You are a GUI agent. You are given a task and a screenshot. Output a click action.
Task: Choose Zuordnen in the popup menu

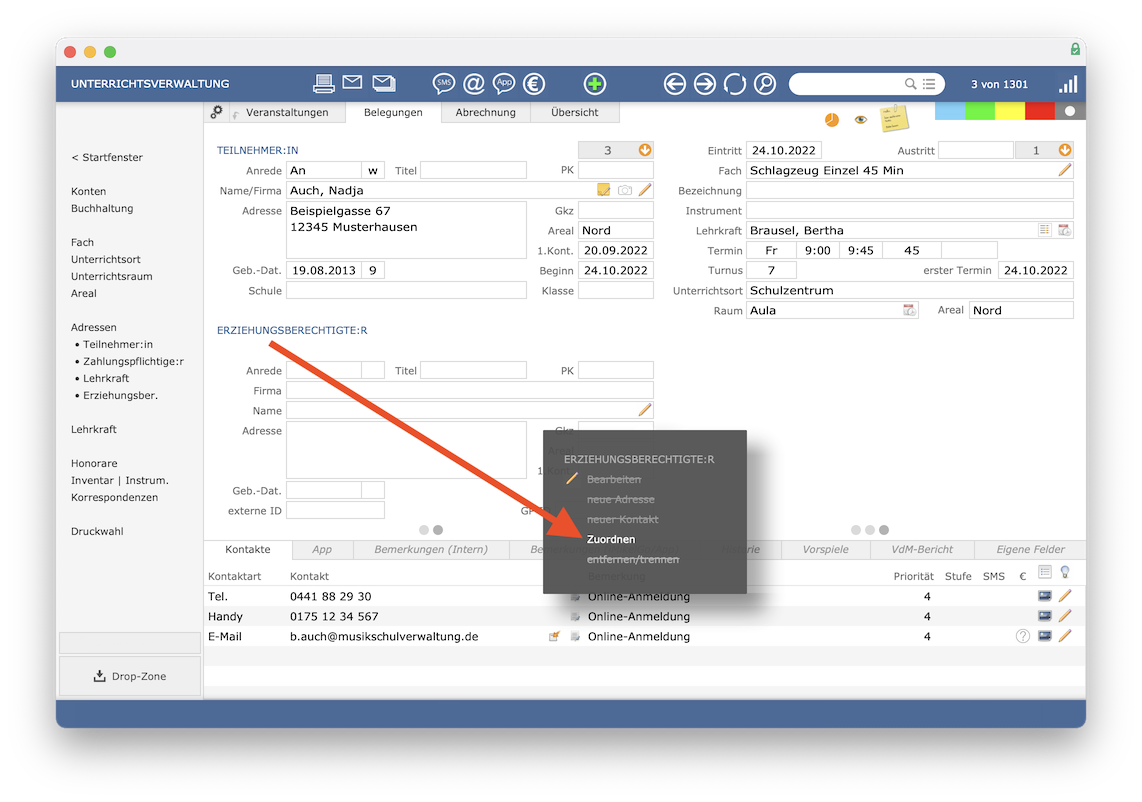point(611,539)
